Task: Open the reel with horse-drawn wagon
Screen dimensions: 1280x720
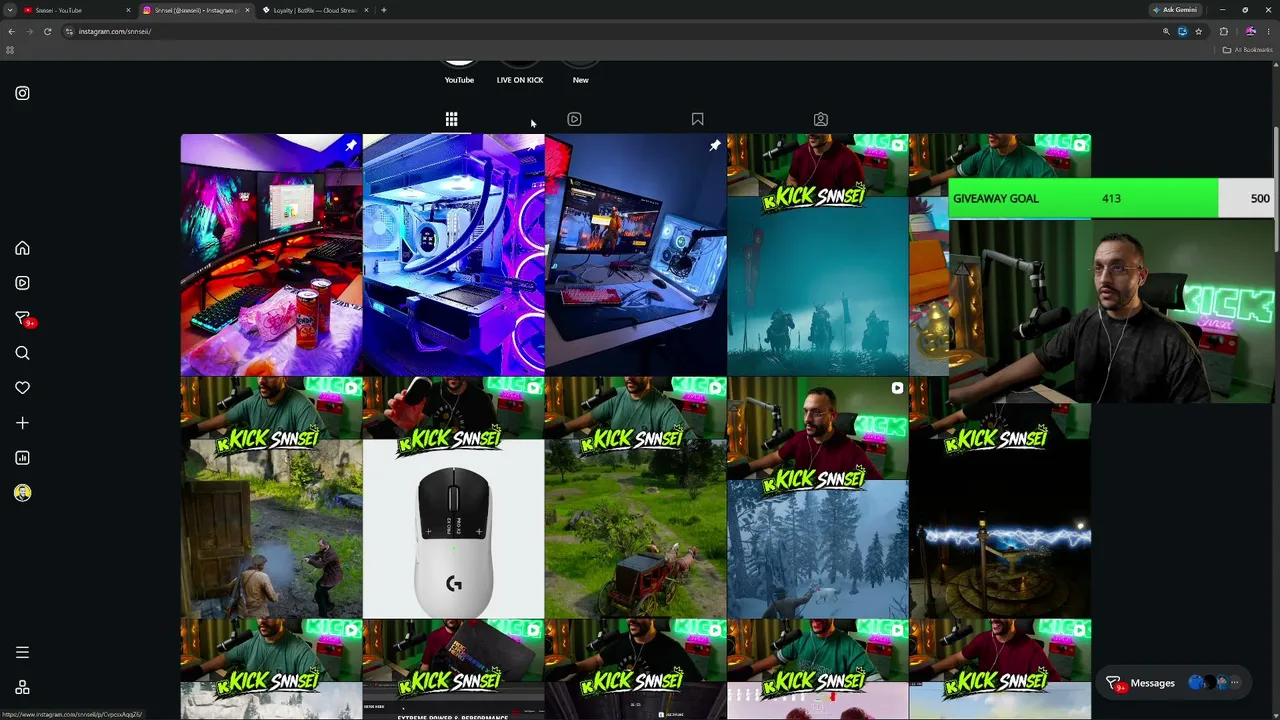Action: [636, 498]
